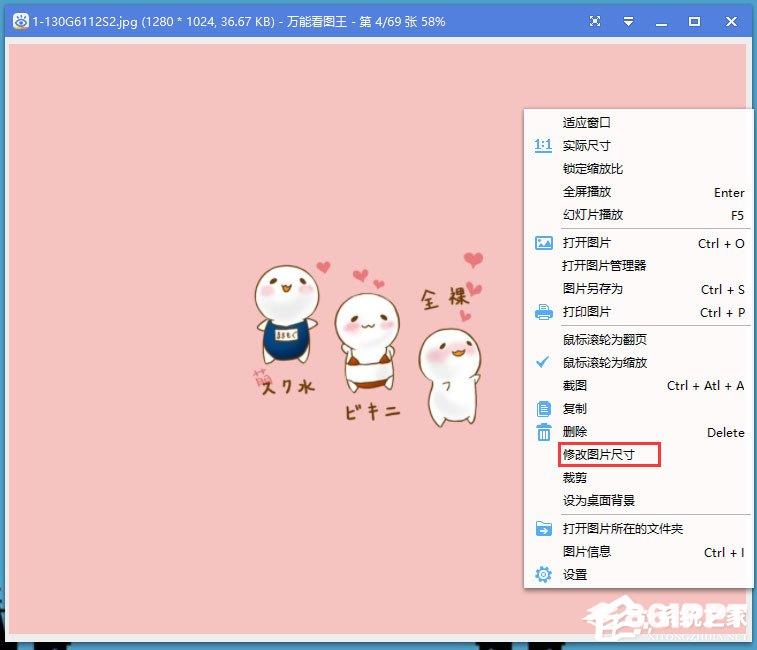The image size is (757, 650).
Task: Click the 万能看图王 app logo in title bar
Action: [x=21, y=21]
